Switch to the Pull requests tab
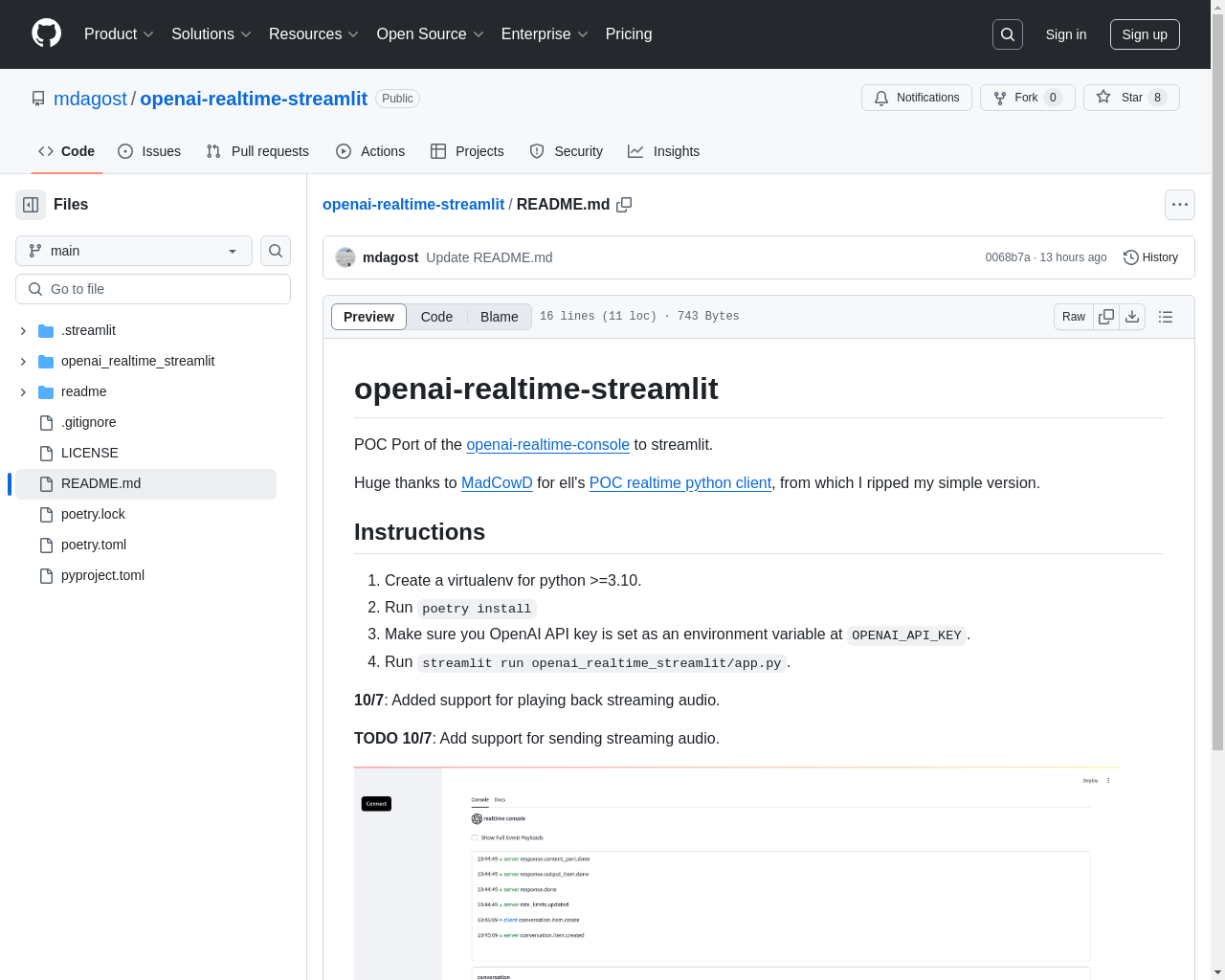Viewport: 1225px width, 980px height. 257,151
